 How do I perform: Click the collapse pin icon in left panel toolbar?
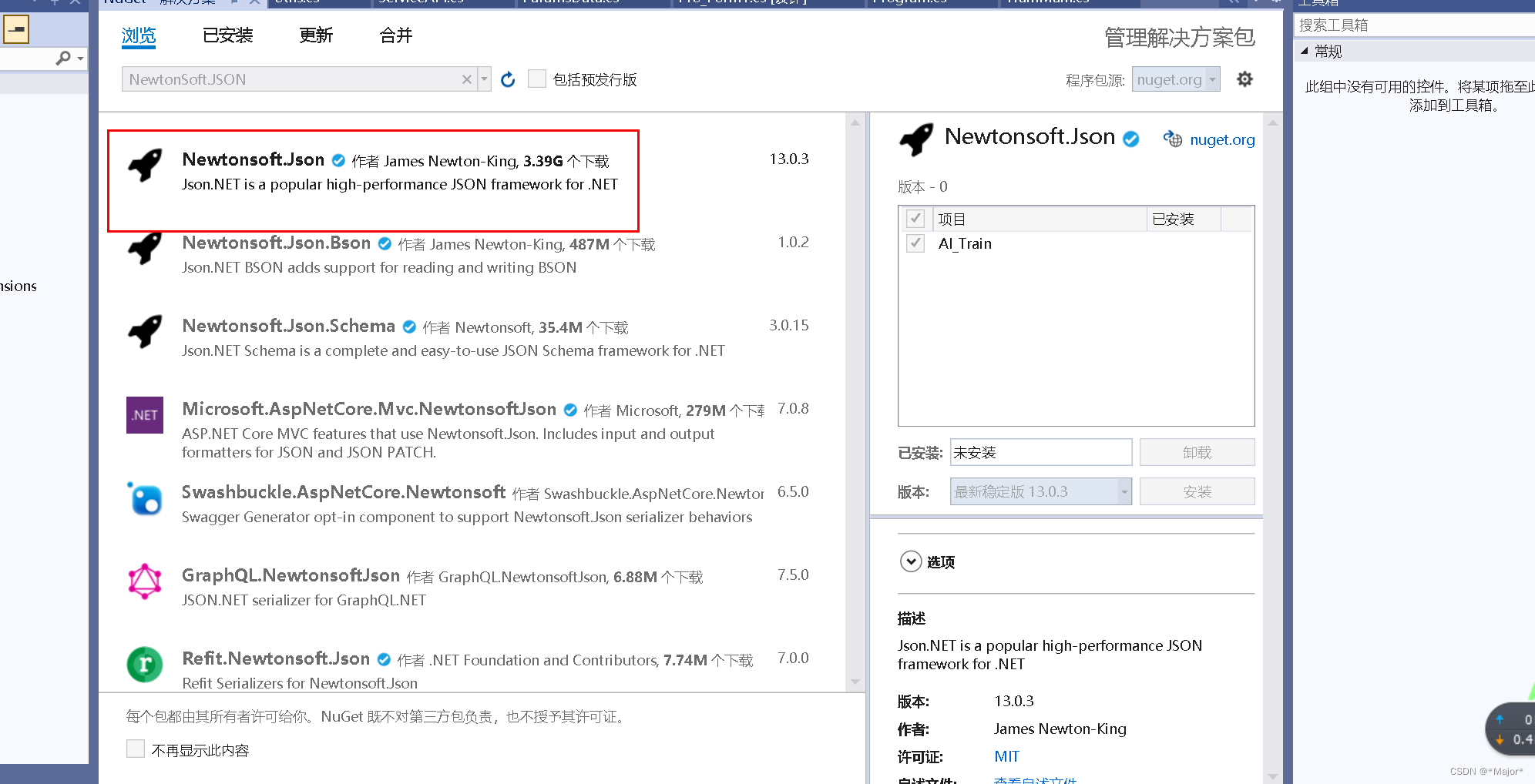pos(16,30)
